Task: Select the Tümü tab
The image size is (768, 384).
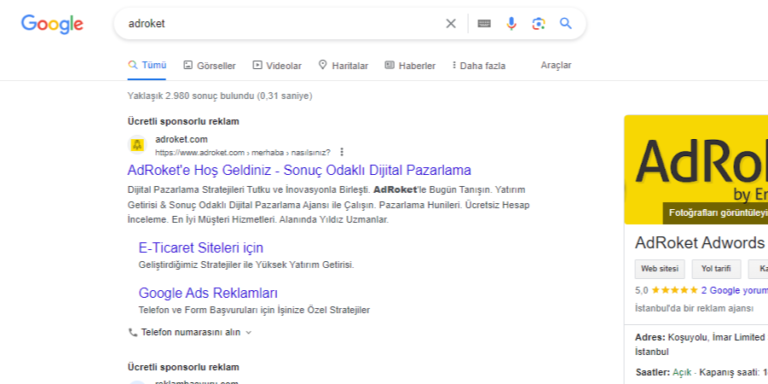Action: 147,65
